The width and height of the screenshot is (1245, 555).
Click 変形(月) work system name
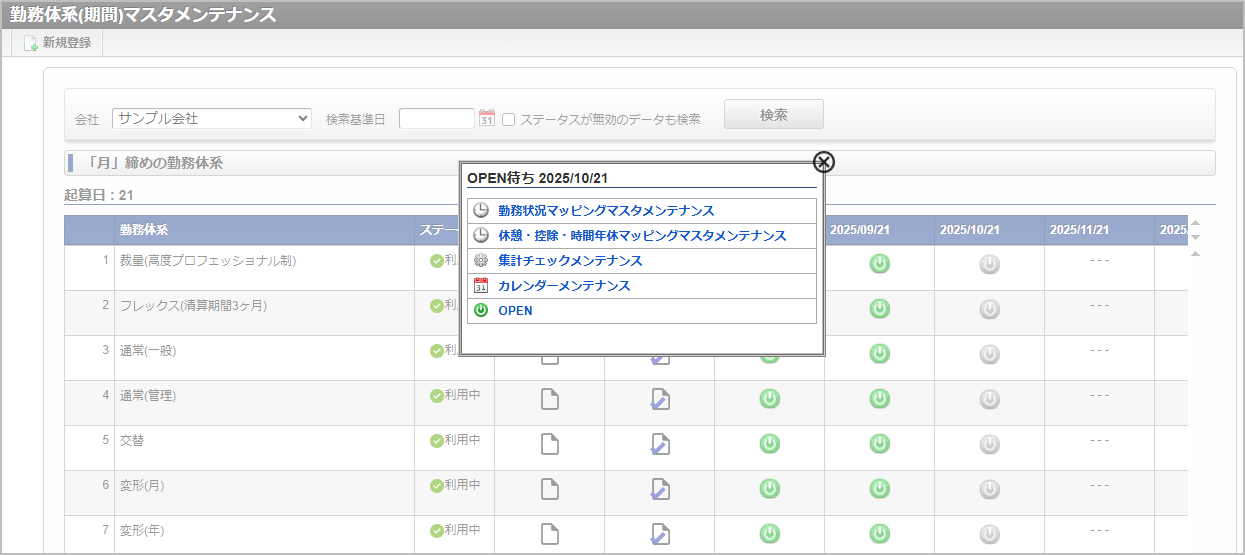tap(140, 485)
